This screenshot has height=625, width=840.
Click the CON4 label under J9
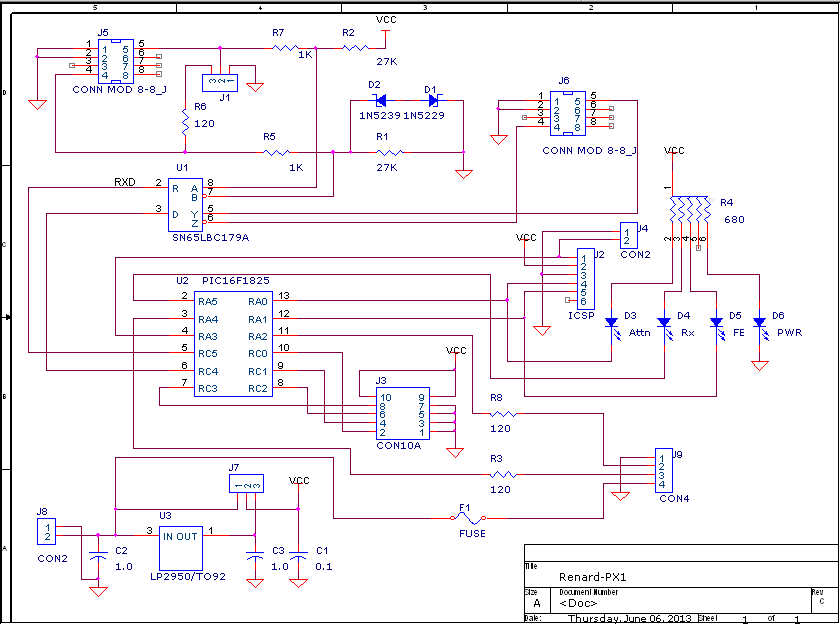click(x=674, y=499)
